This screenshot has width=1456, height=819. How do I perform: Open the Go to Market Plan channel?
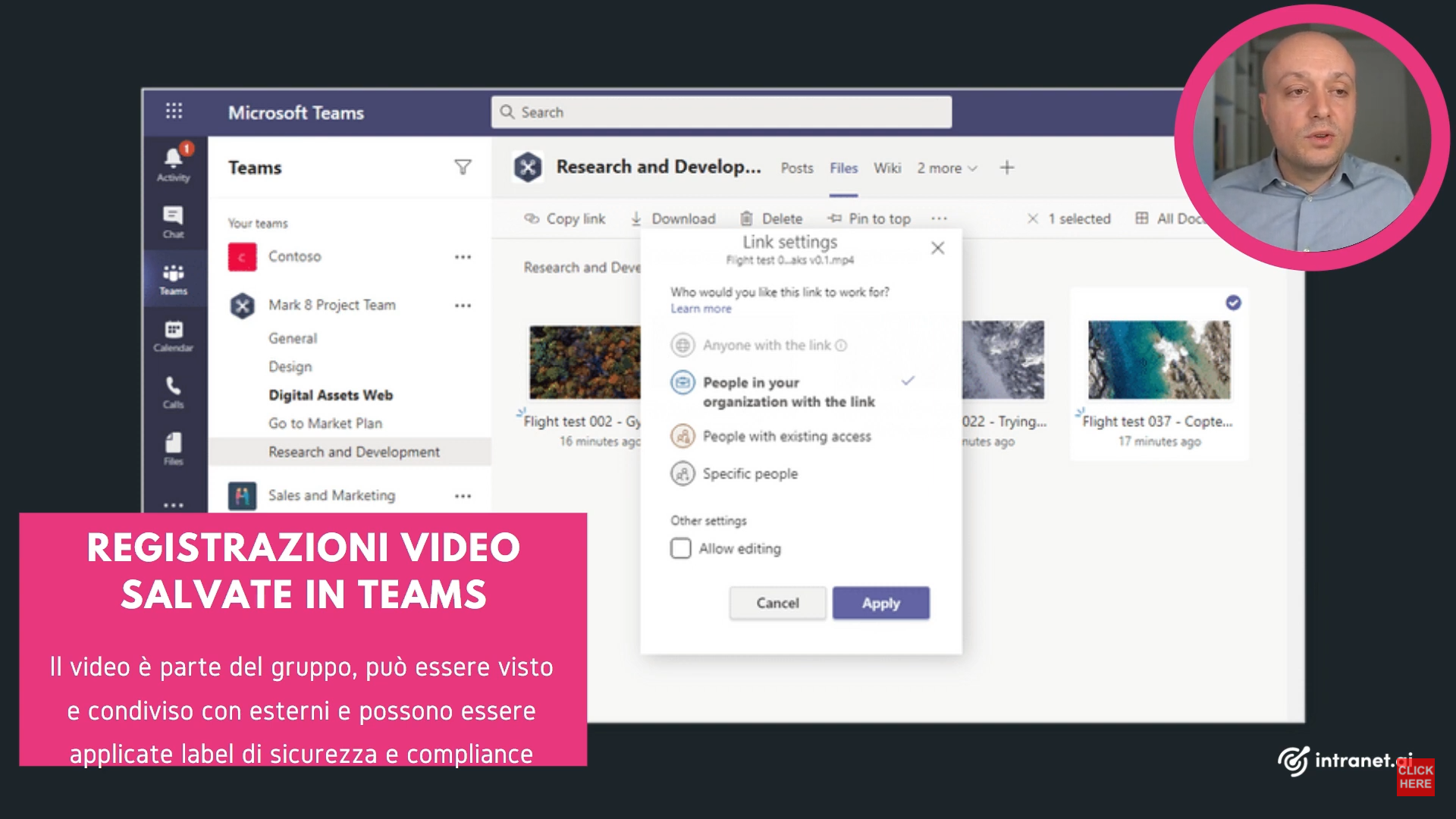tap(325, 424)
